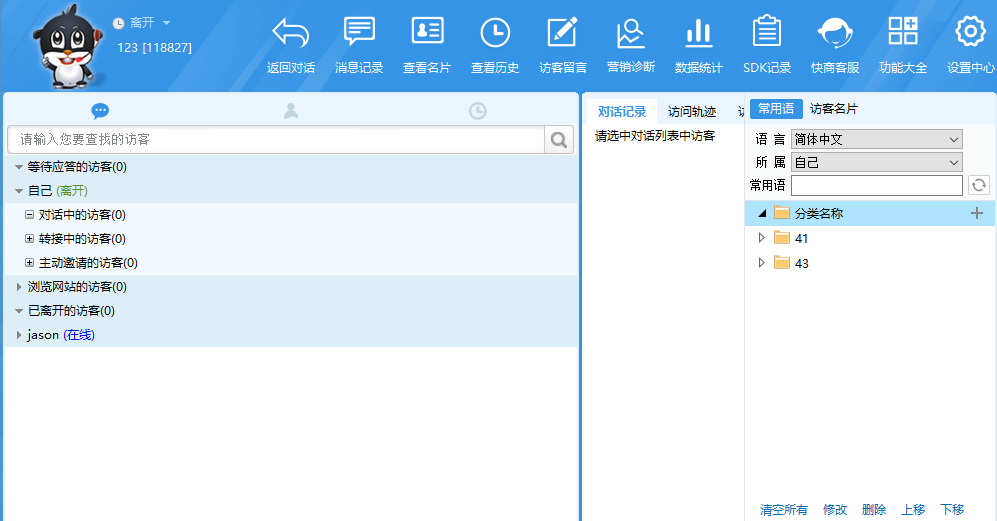Collapse 自己 (离开) group
This screenshot has height=521, width=997.
pyautogui.click(x=18, y=191)
